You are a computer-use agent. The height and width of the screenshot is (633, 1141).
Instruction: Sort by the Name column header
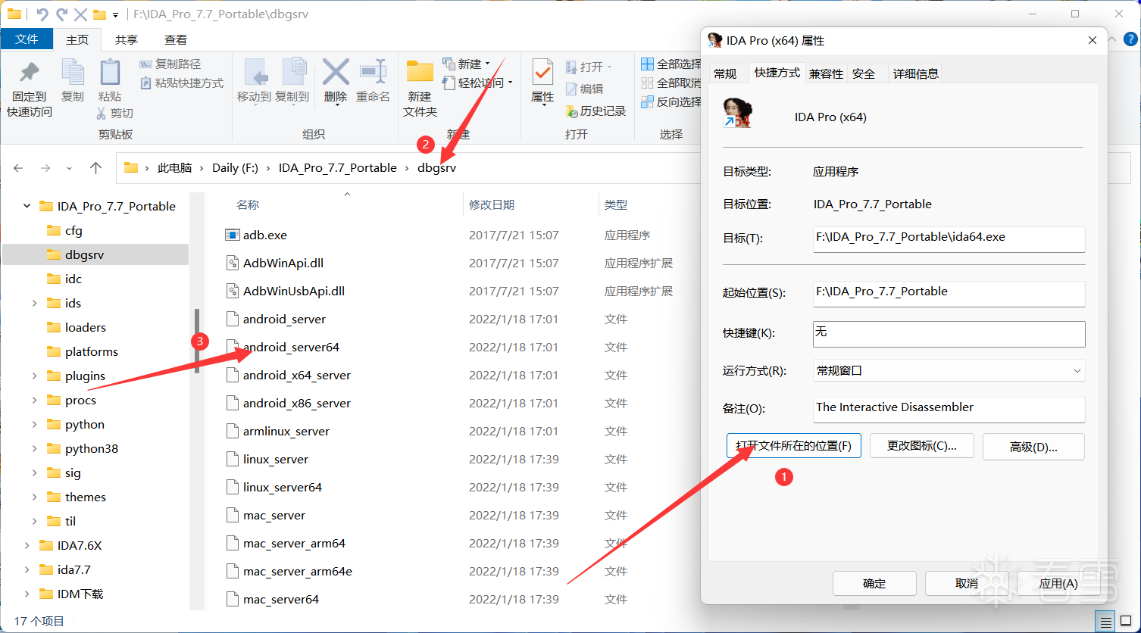(x=247, y=205)
